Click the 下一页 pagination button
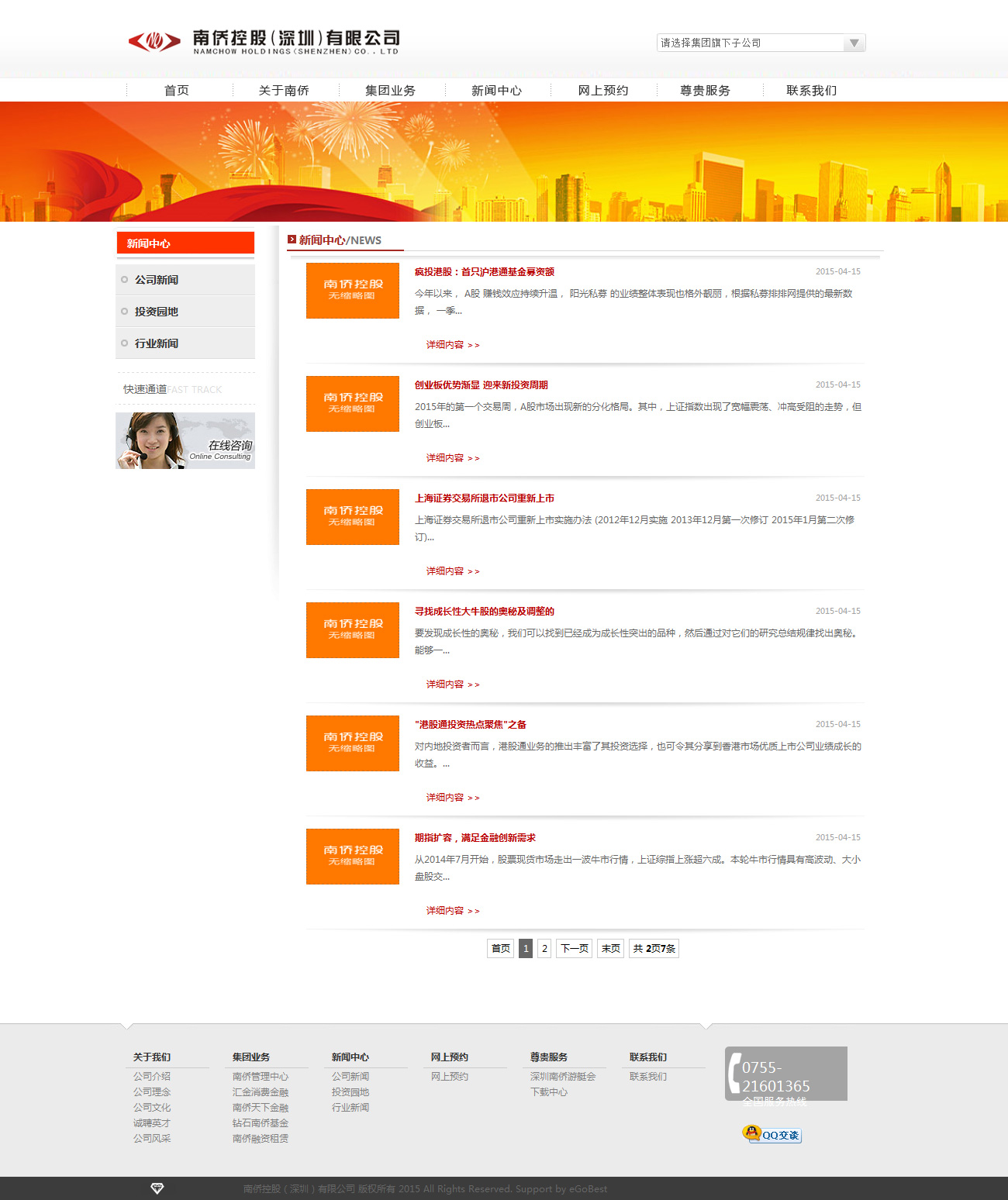1008x1200 pixels. click(x=574, y=948)
